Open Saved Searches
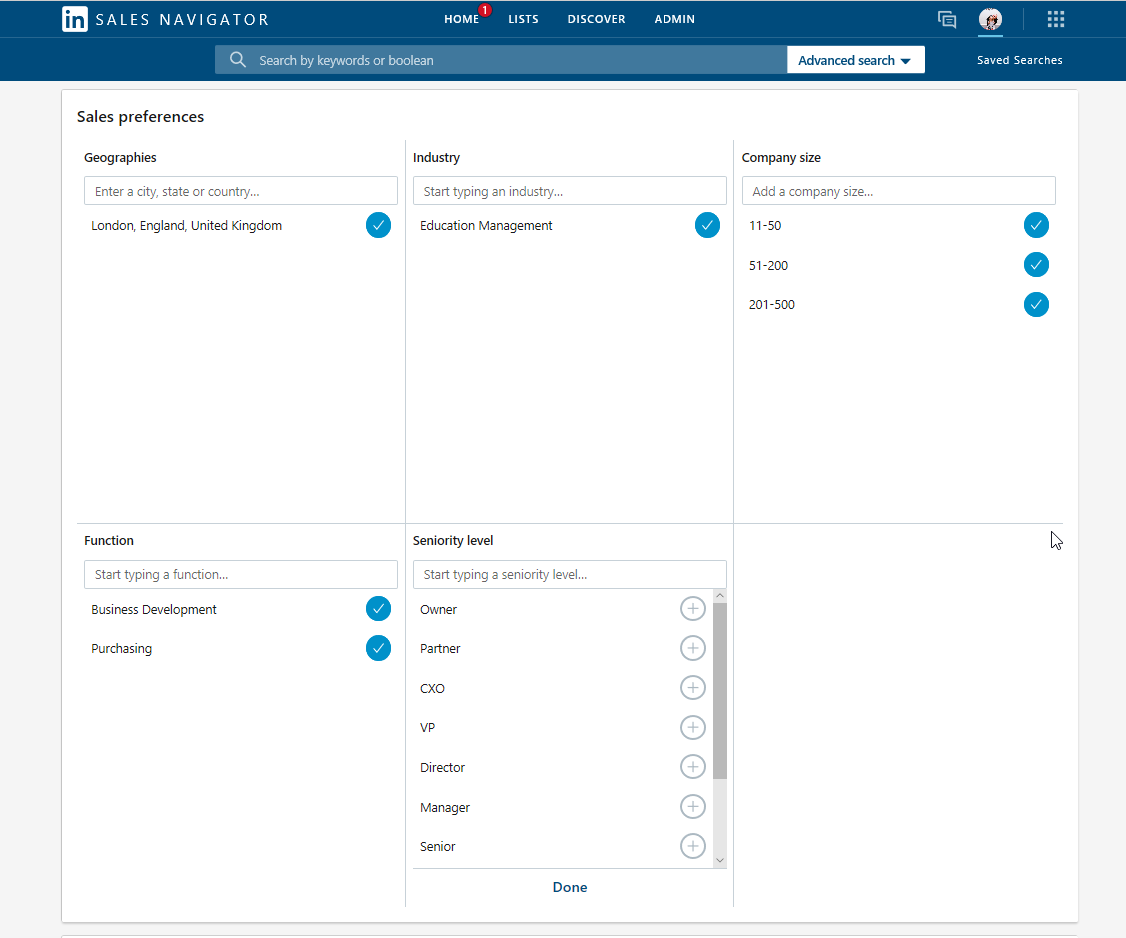The image size is (1126, 938). click(x=1019, y=60)
